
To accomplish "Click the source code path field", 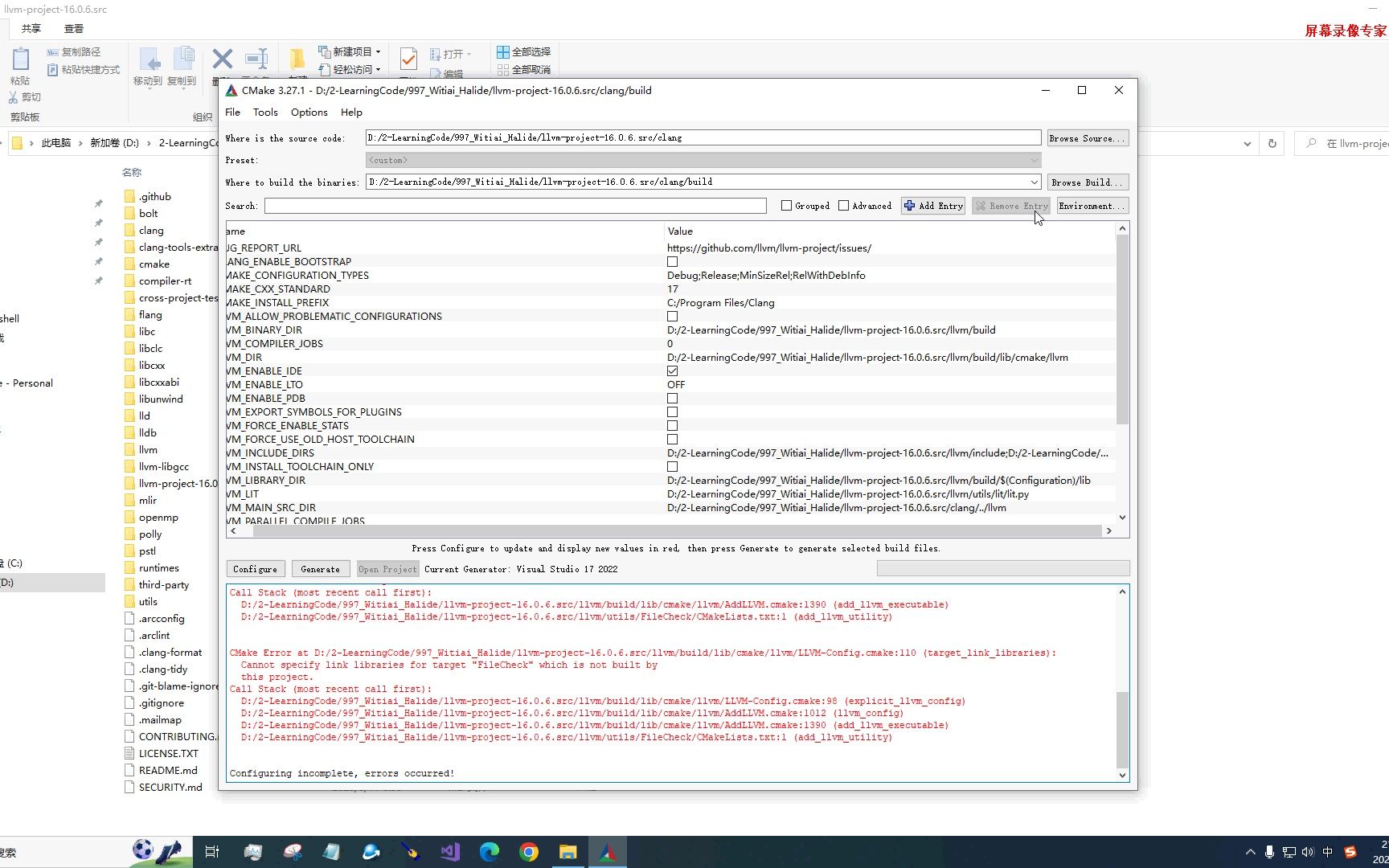I will 703,137.
